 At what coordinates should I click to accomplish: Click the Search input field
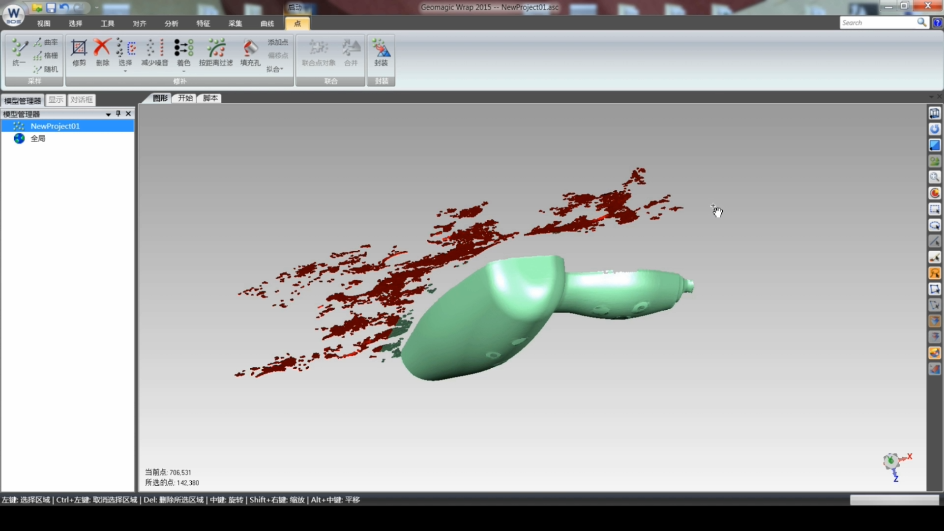point(877,22)
